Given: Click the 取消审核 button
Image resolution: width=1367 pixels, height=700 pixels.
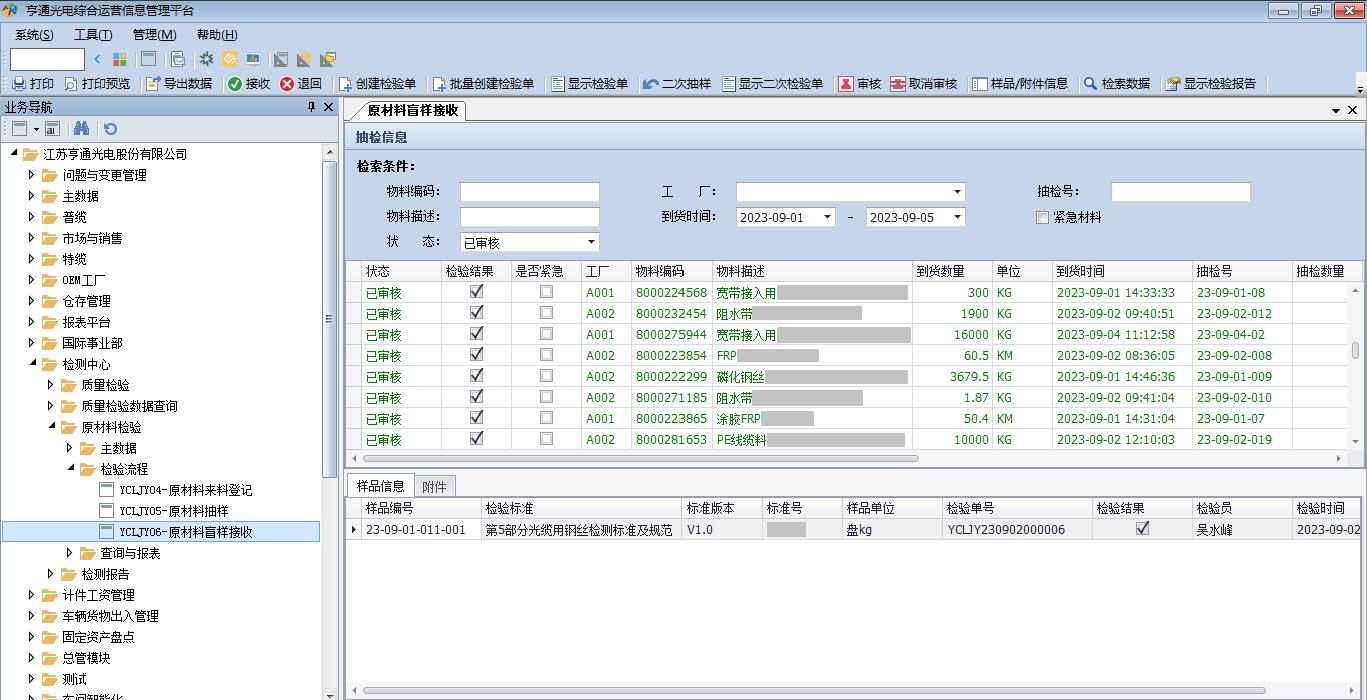Looking at the screenshot, I should 923,84.
